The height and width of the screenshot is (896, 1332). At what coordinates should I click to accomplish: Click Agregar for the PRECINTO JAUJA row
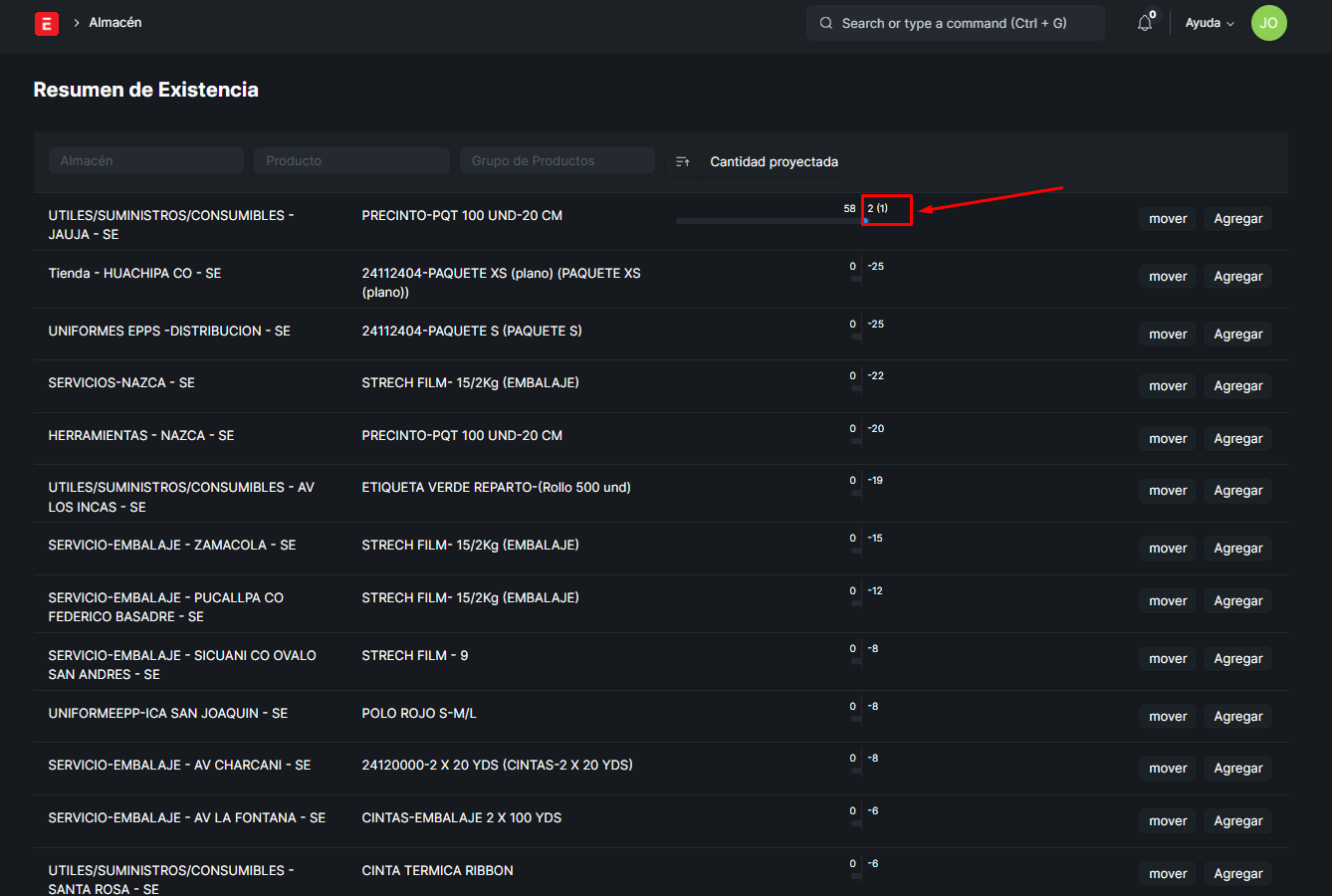(x=1237, y=219)
